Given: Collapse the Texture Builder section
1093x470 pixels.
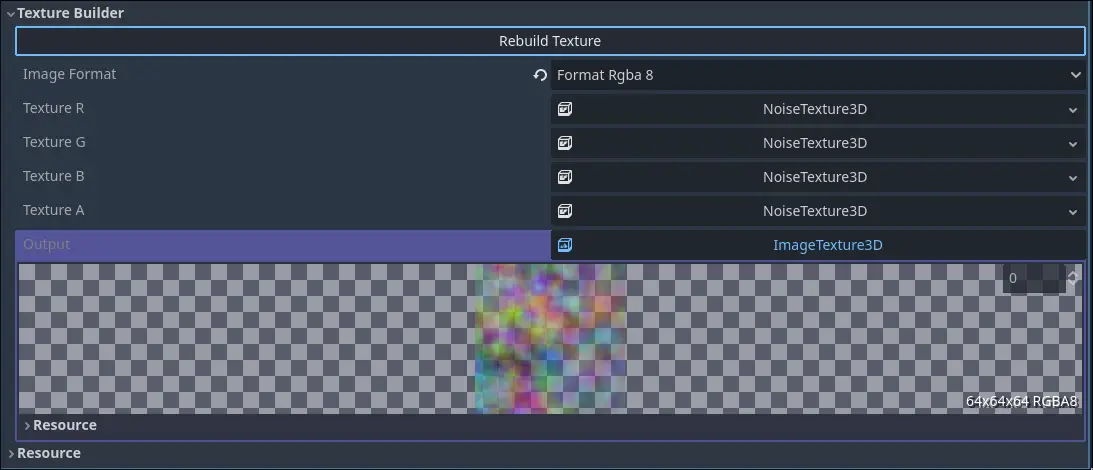Looking at the screenshot, I should (11, 13).
